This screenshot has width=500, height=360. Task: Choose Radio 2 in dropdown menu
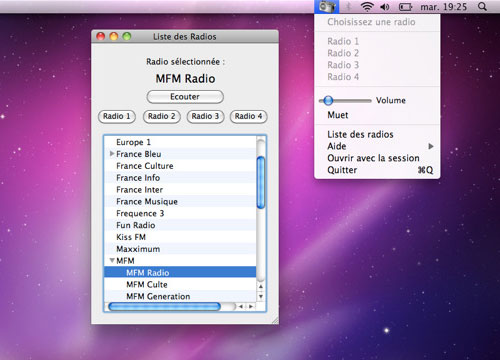(x=377, y=53)
